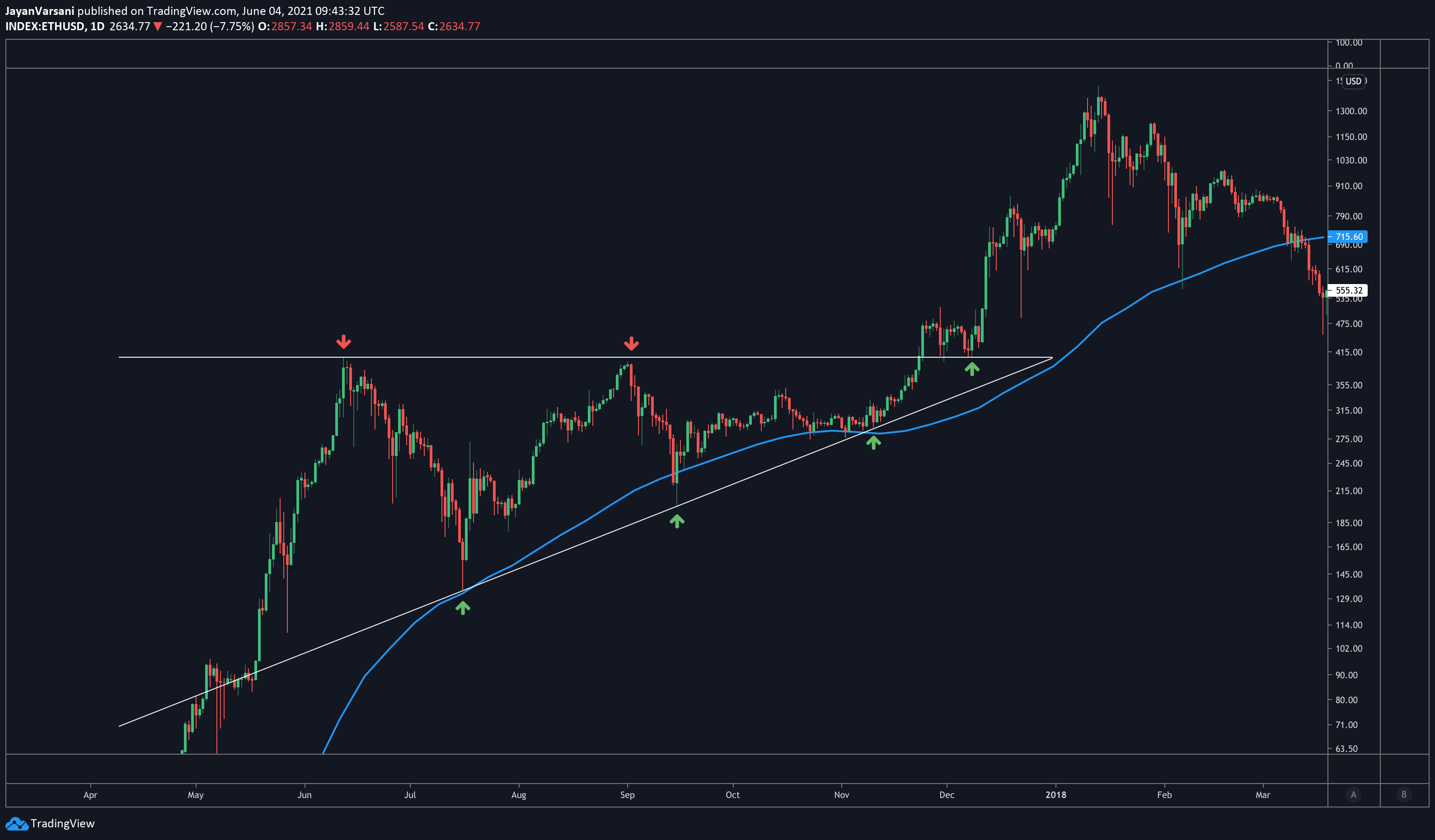Click the Jul label on time axis
1435x840 pixels.
[x=410, y=795]
